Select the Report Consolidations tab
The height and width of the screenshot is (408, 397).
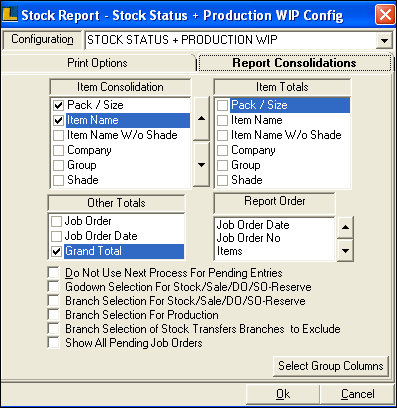click(294, 63)
